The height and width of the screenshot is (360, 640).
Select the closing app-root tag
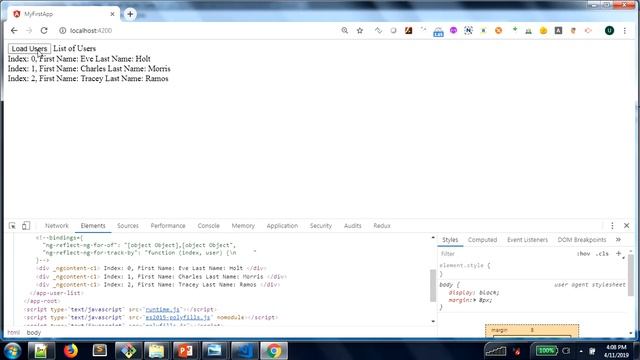[41, 301]
